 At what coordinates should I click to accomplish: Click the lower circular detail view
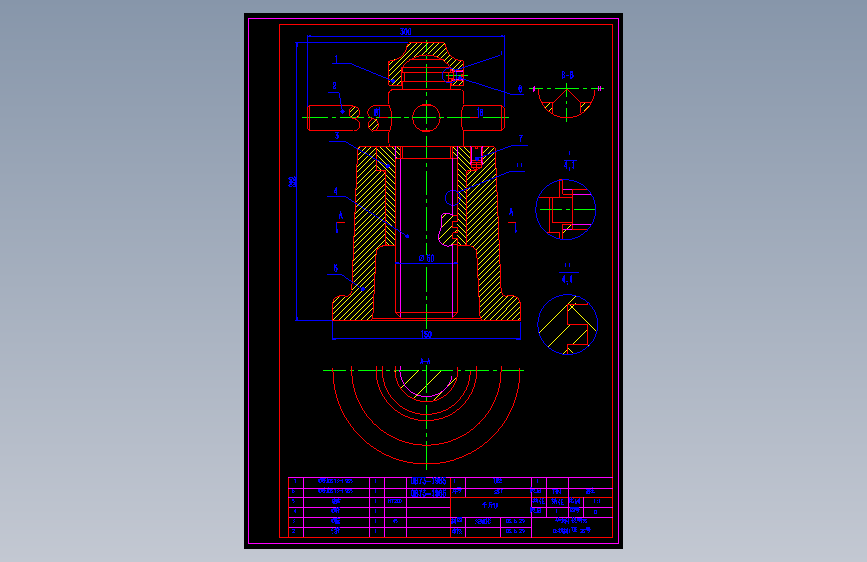[x=568, y=324]
